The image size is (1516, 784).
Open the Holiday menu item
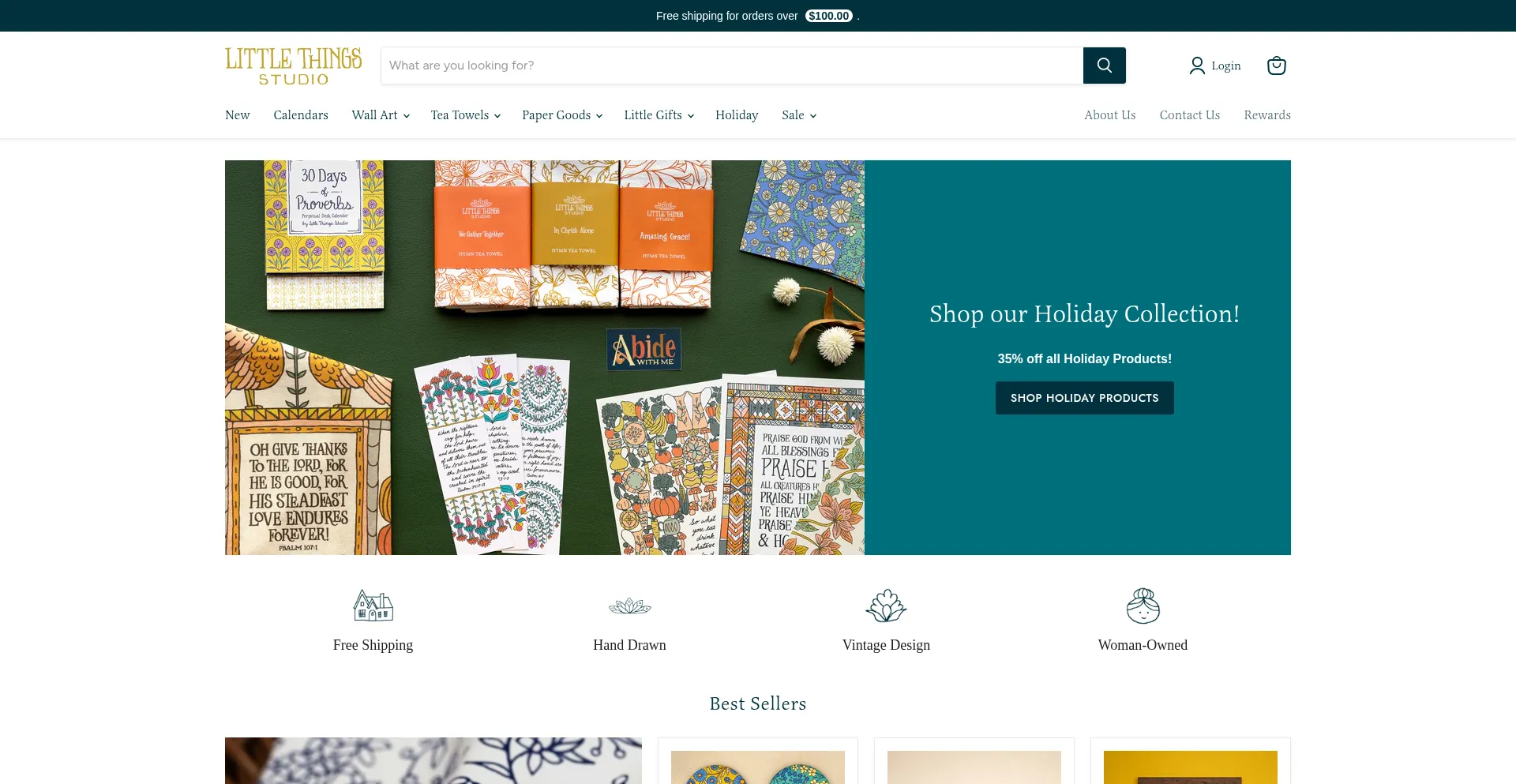click(737, 115)
